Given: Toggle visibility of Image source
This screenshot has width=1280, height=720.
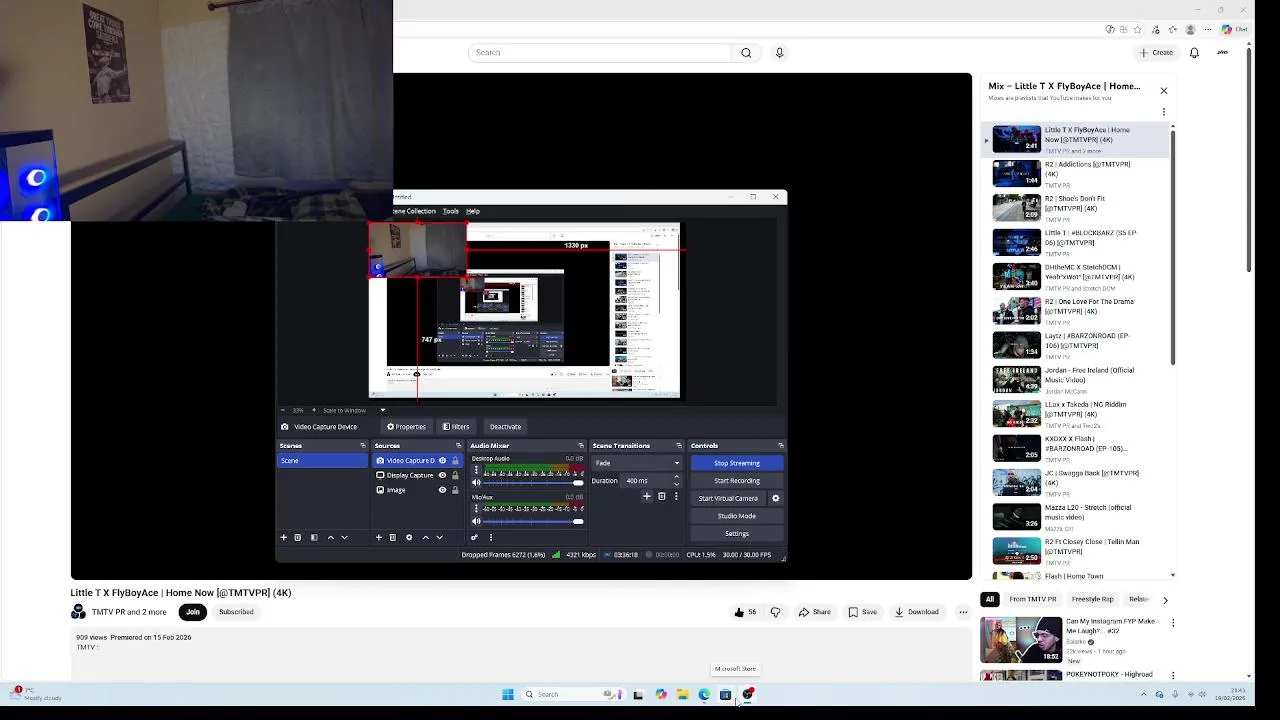Looking at the screenshot, I should point(442,491).
